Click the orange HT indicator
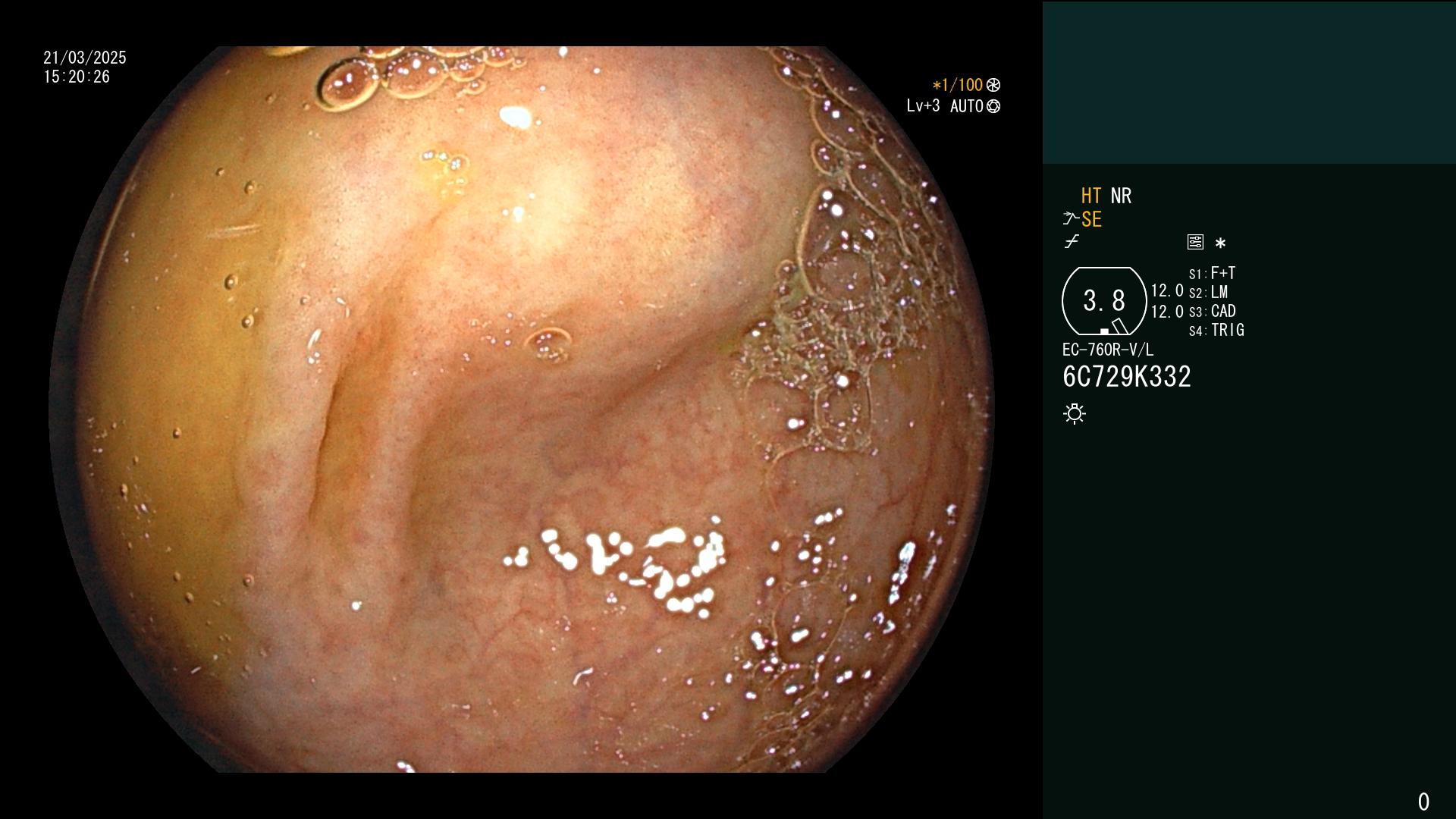 (x=1091, y=196)
